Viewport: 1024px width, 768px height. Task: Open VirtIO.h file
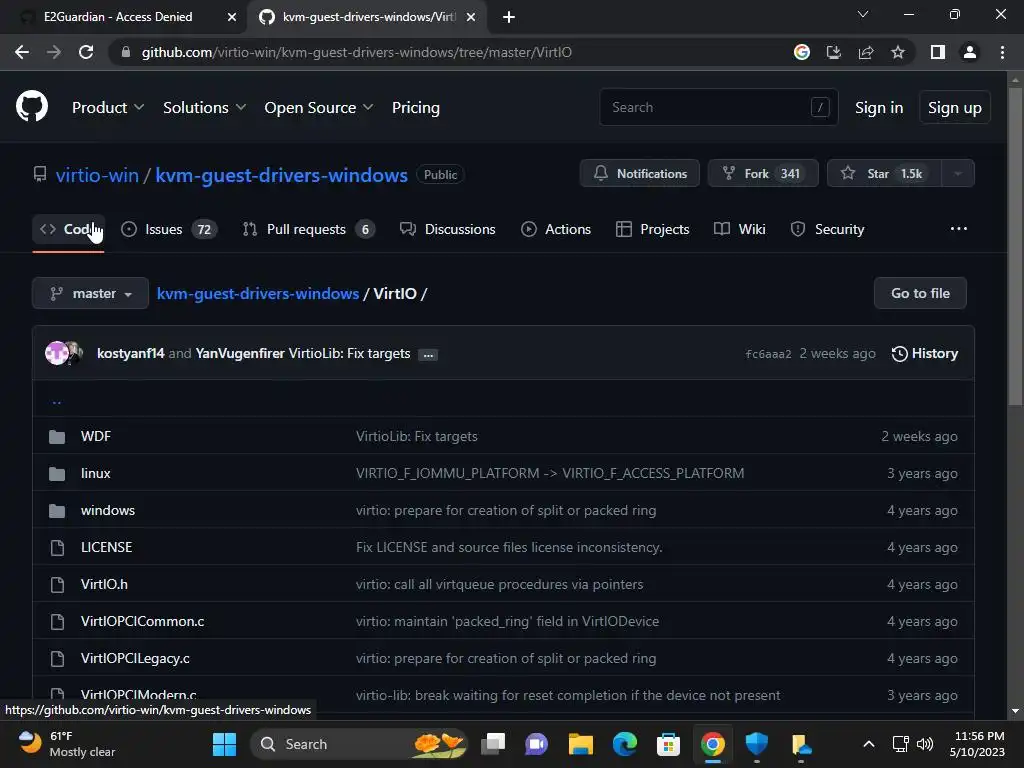tap(104, 584)
